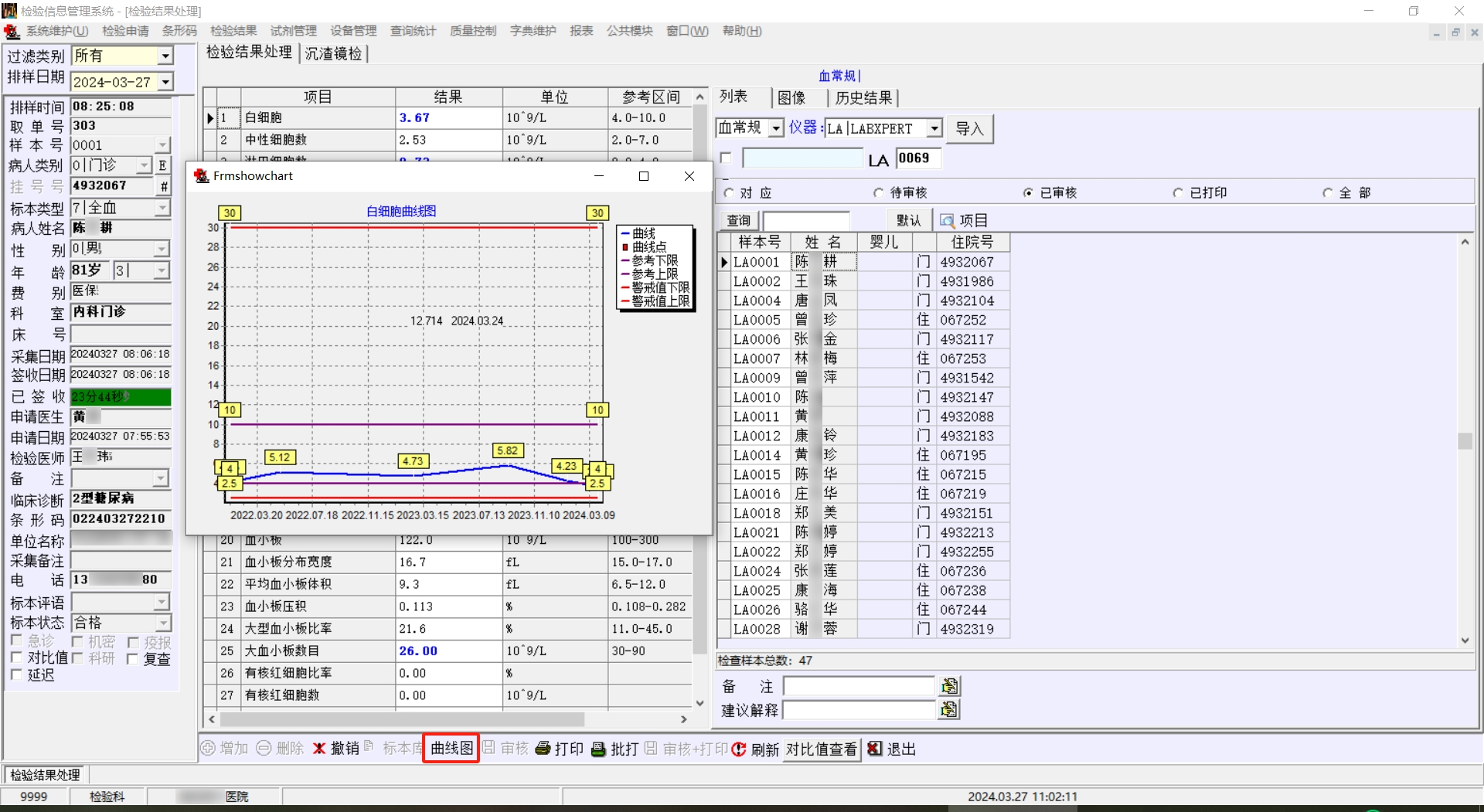The height and width of the screenshot is (812, 1484).
Task: Open the 质量控制 menu
Action: pos(472,31)
